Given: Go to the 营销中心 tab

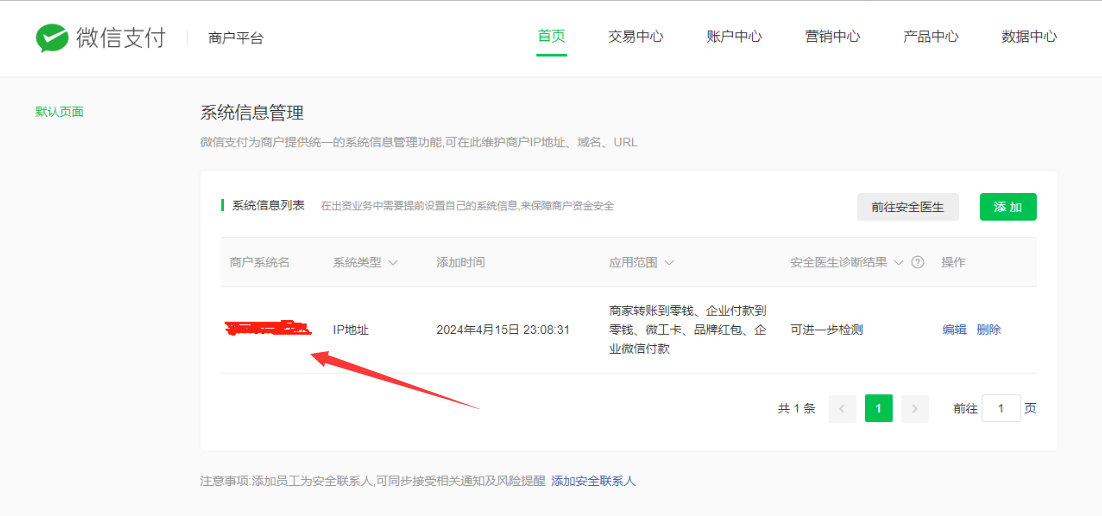Looking at the screenshot, I should point(832,37).
